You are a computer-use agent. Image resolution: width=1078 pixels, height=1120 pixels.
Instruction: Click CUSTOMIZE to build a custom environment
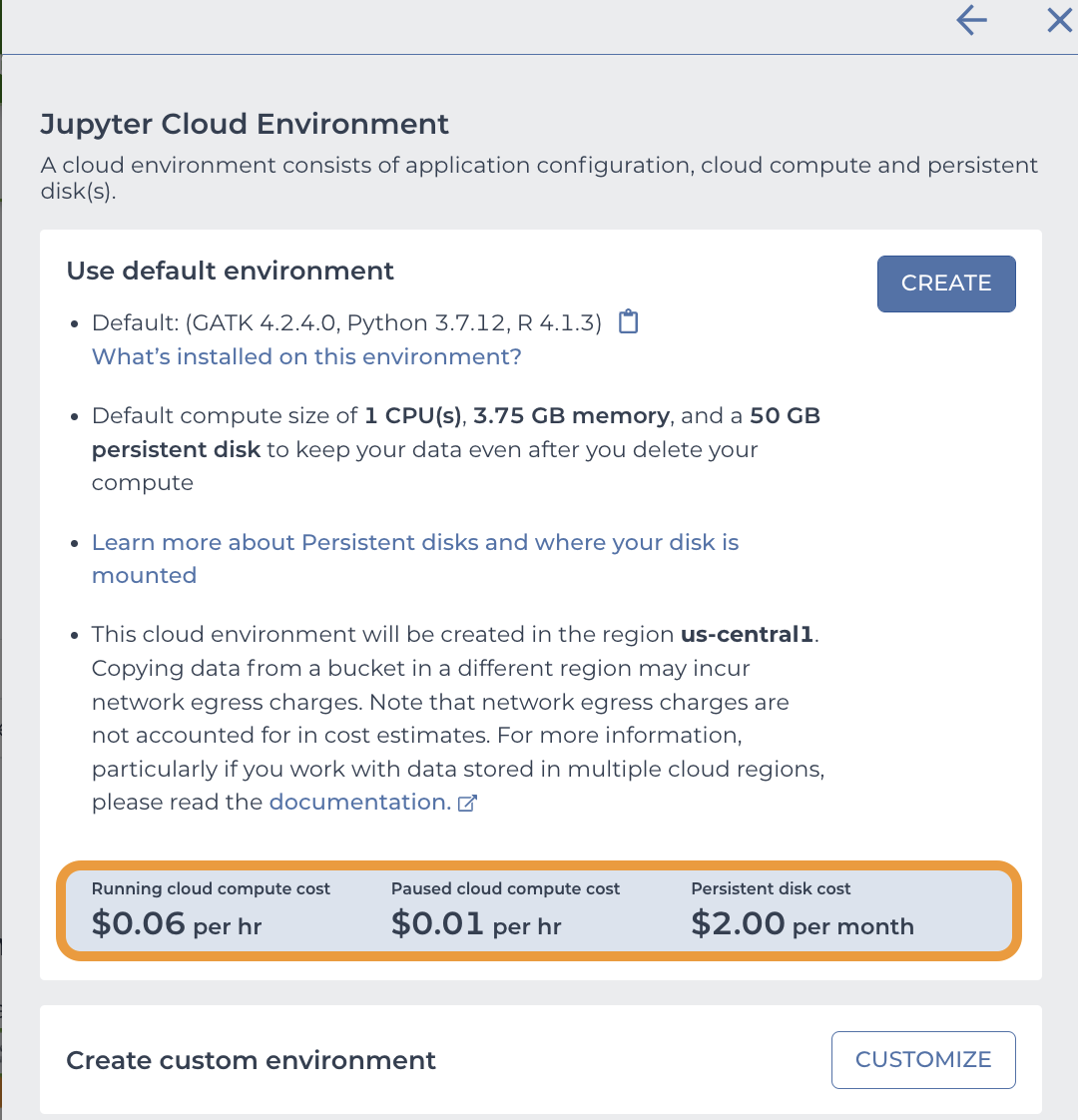(922, 1059)
